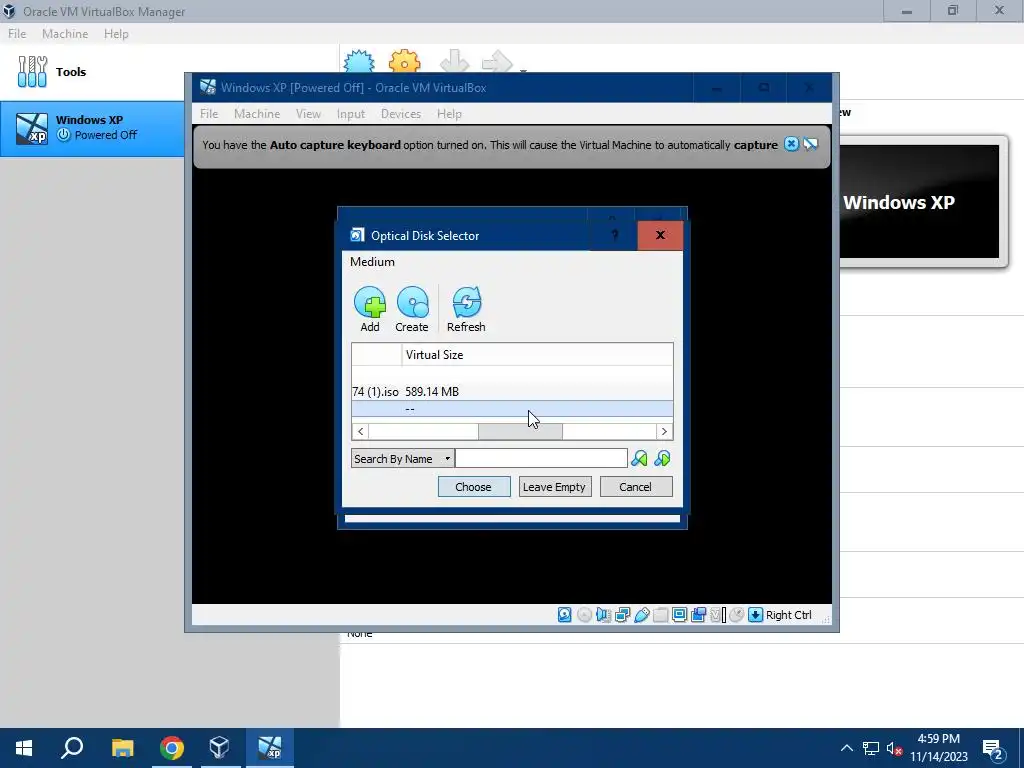Click optical drive indicator in VM status bar
1024x768 pixels.
(x=584, y=615)
